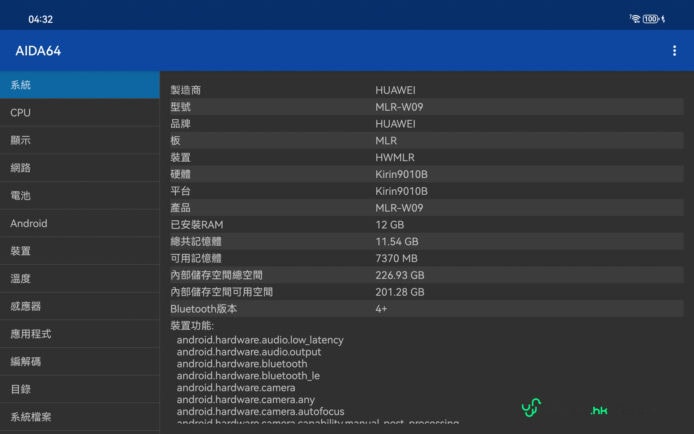Select android.hardware.audio.output entry
The height and width of the screenshot is (434, 694).
pos(249,352)
